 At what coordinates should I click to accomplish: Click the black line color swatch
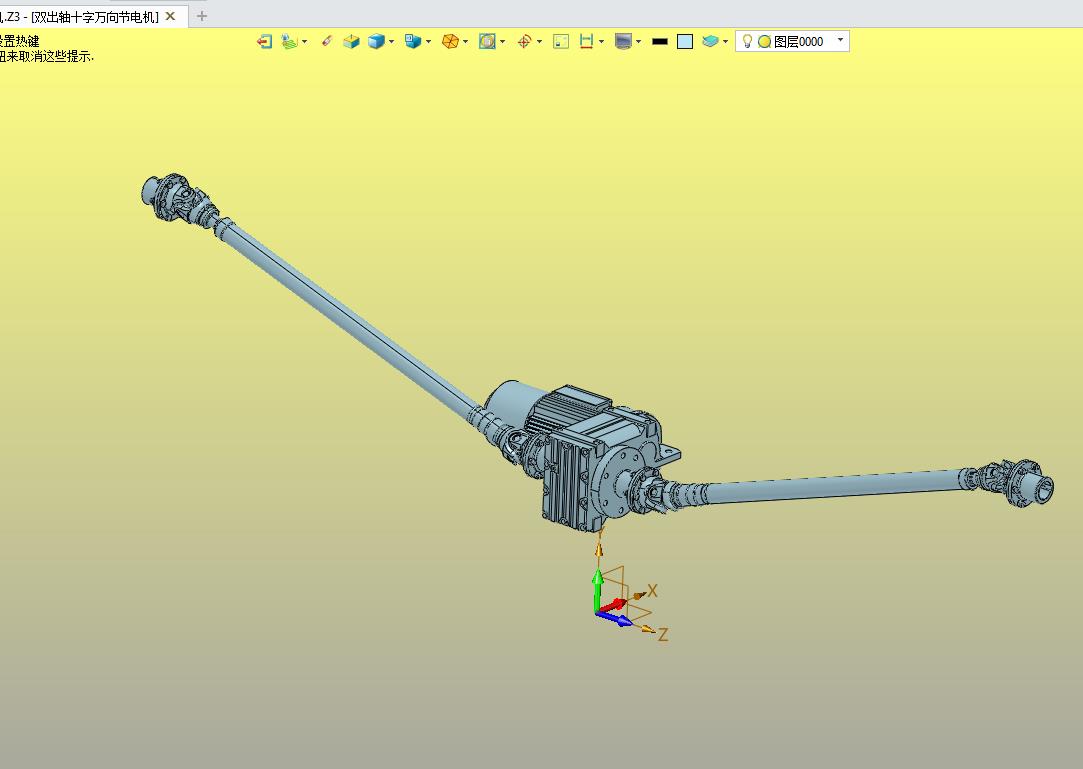tap(660, 41)
